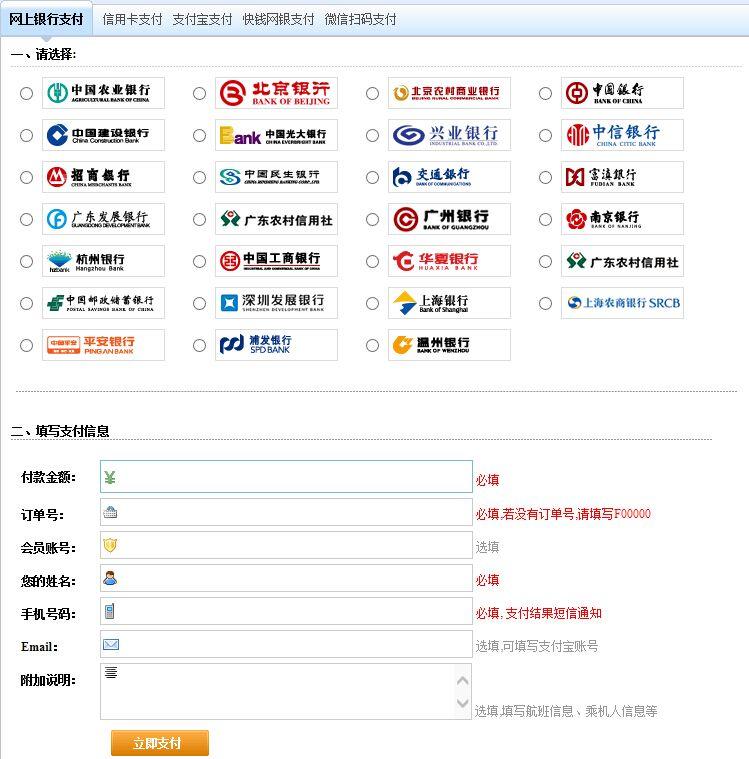Click the 浦发银行 SPD Bank logo
The height and width of the screenshot is (759, 749).
pos(276,345)
